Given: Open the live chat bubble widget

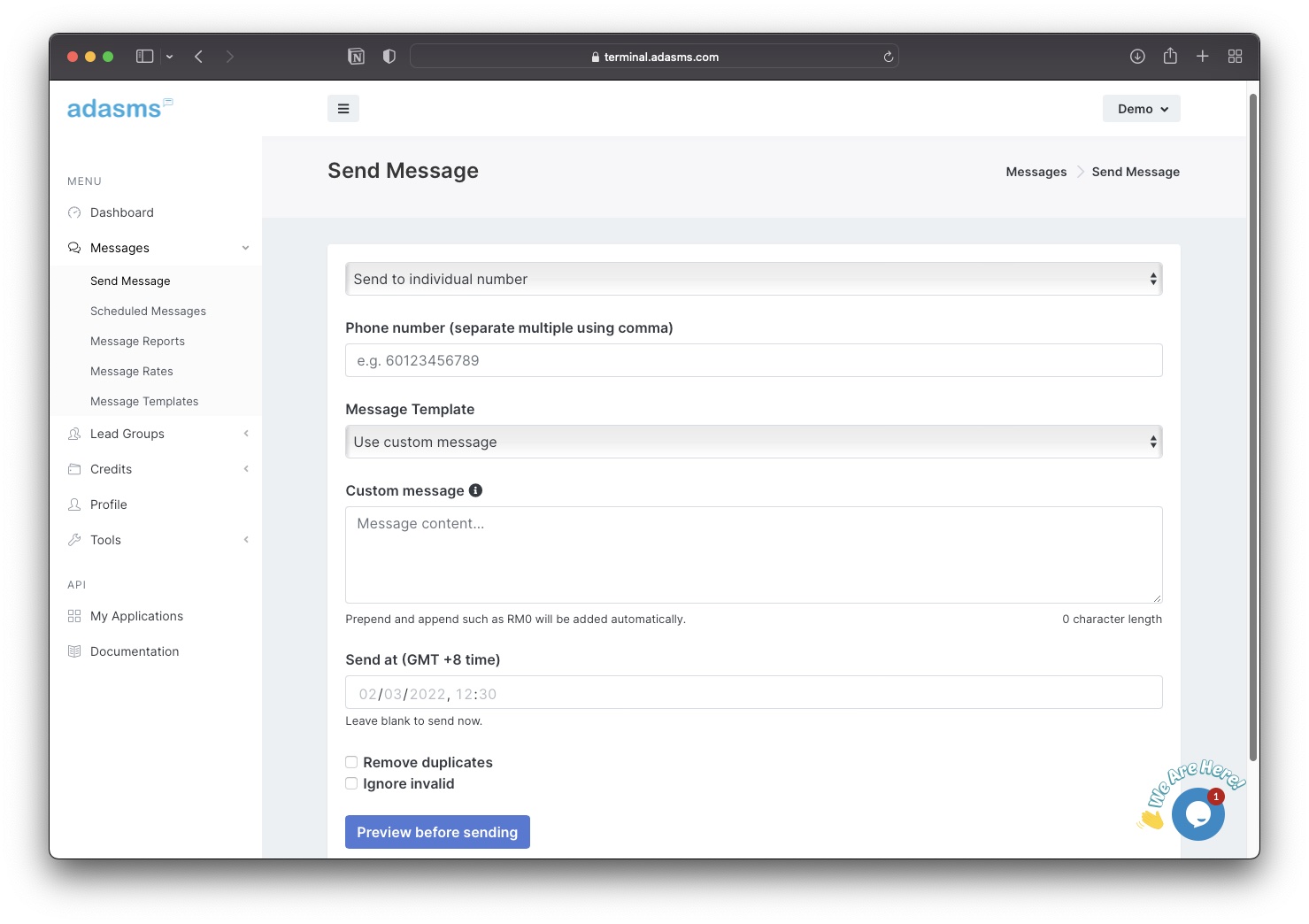Looking at the screenshot, I should 1197,814.
